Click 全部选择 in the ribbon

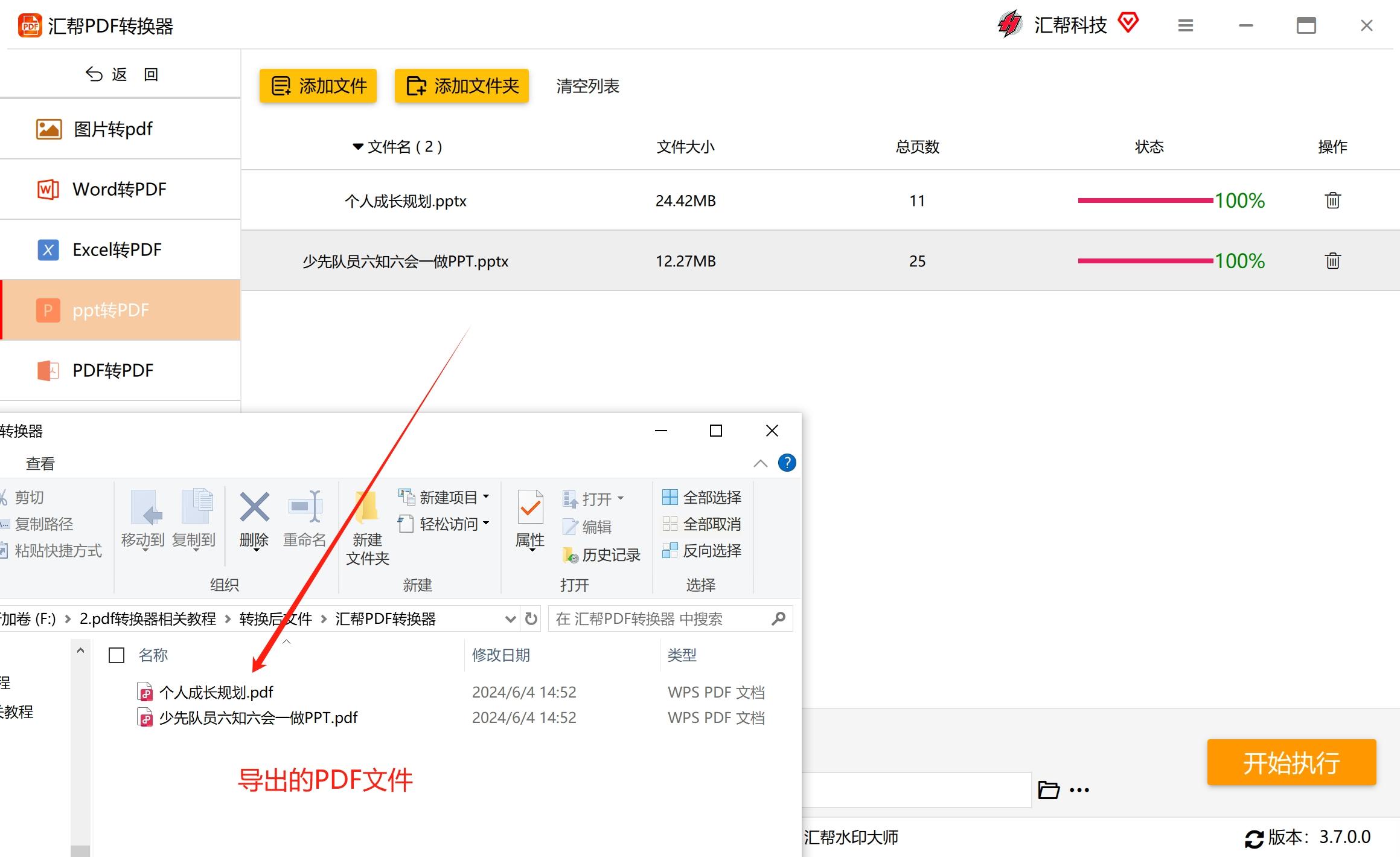(702, 498)
